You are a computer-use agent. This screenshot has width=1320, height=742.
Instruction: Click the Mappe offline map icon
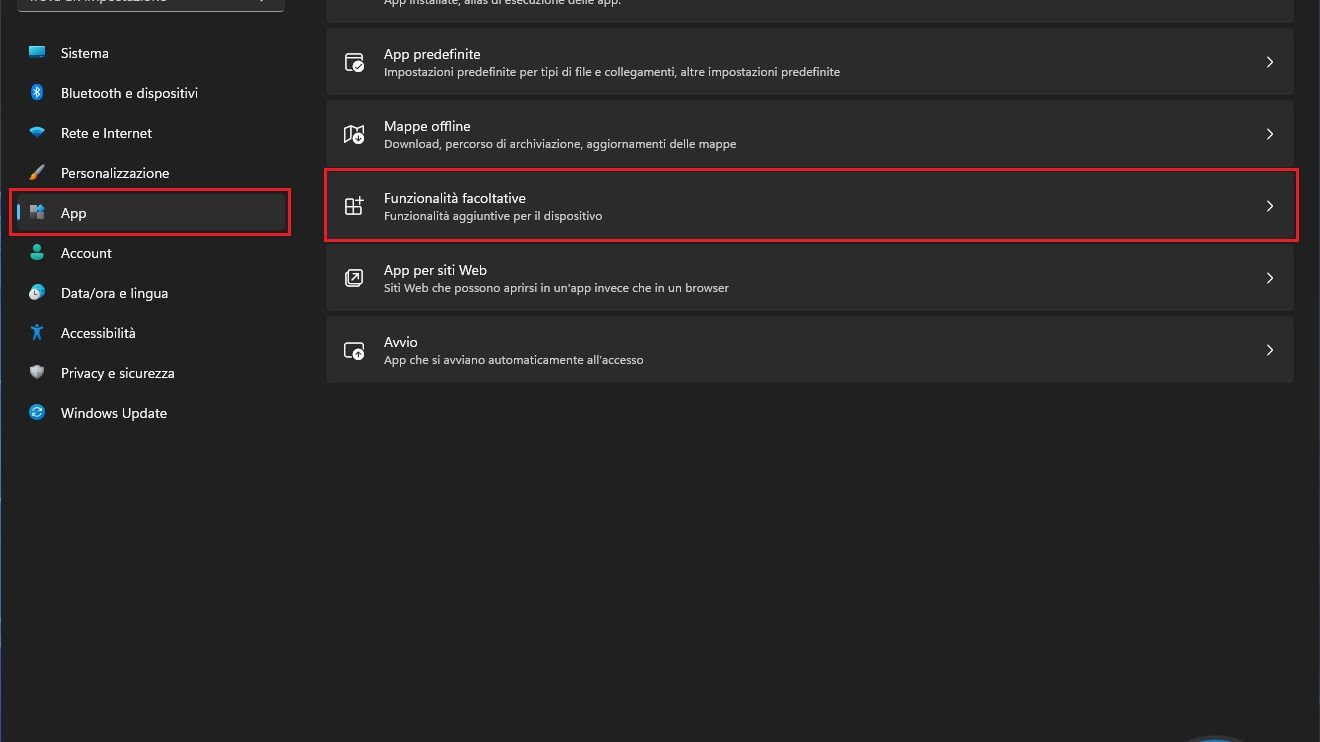tap(354, 134)
